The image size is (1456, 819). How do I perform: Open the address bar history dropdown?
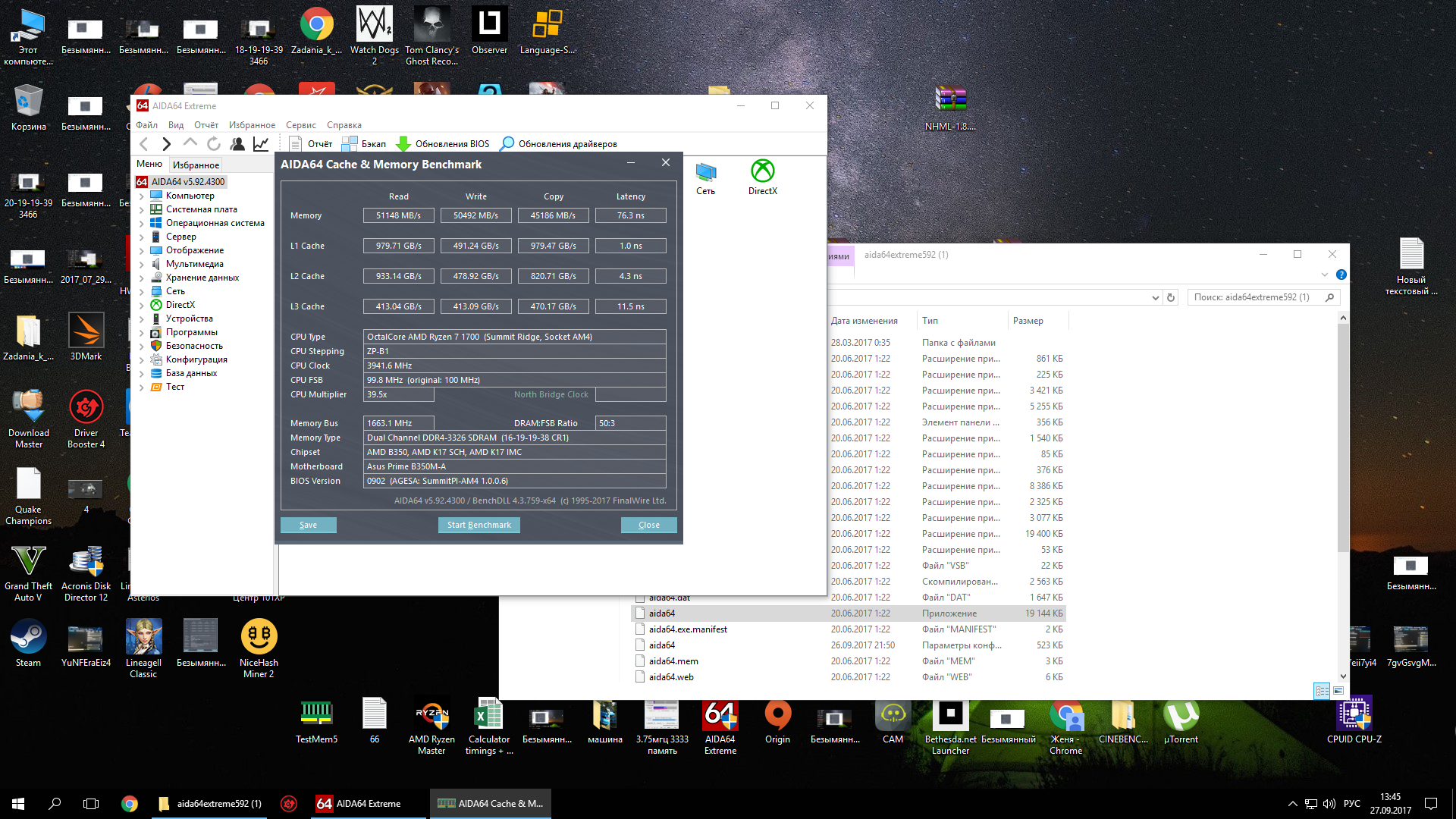(x=1155, y=297)
